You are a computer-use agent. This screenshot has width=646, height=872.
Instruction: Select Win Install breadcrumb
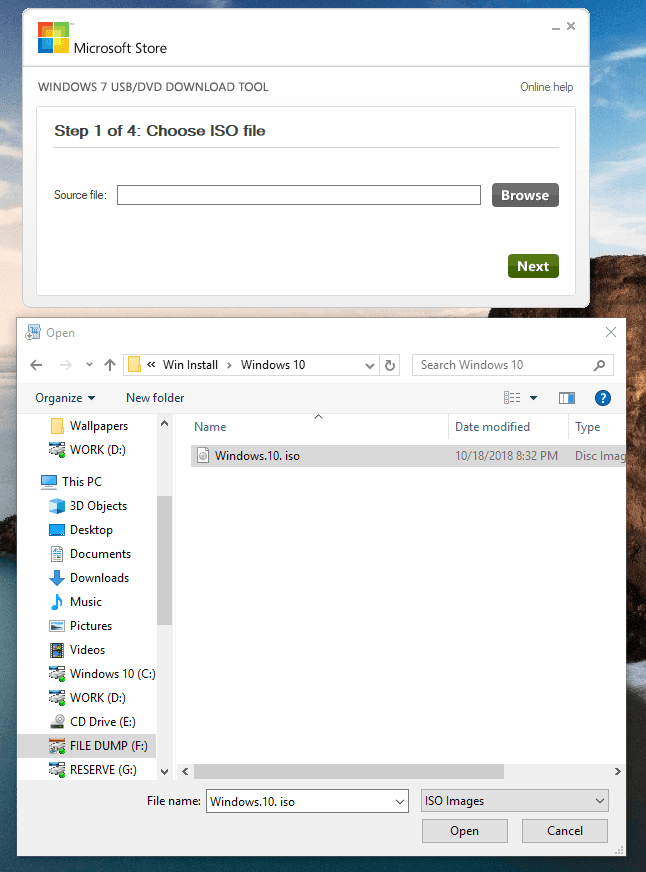190,365
